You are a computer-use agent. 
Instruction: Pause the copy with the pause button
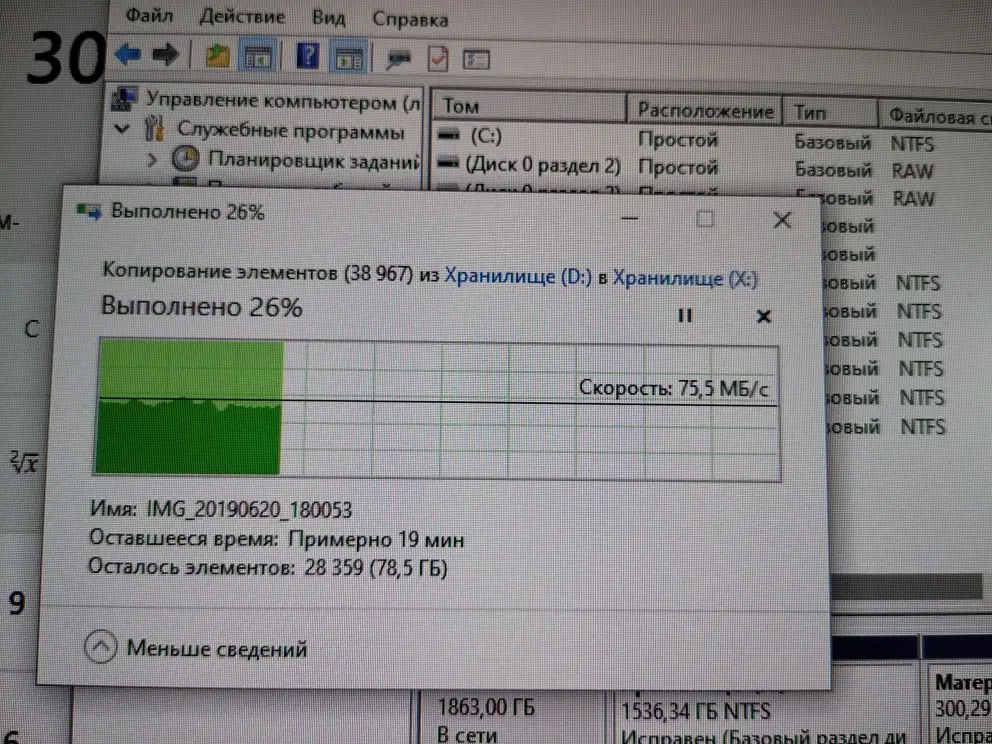(685, 315)
